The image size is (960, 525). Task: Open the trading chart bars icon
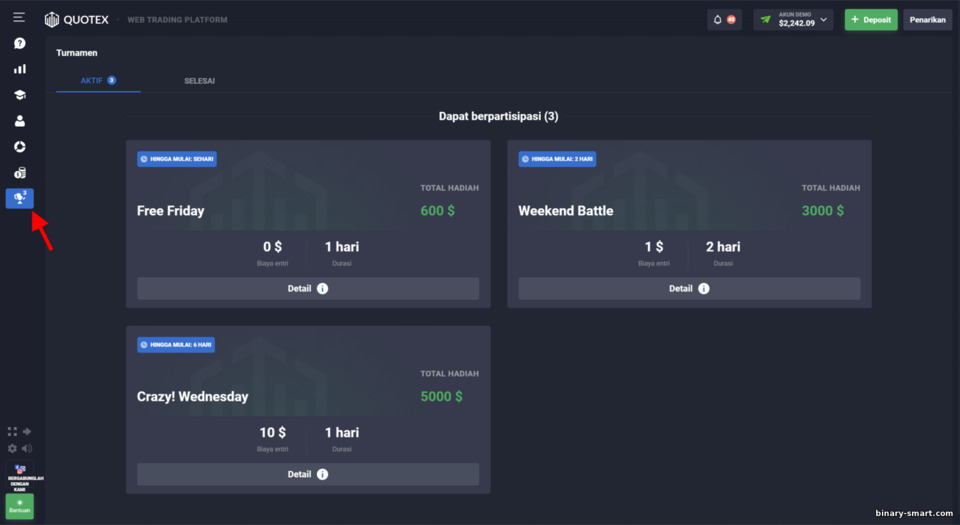[x=20, y=69]
